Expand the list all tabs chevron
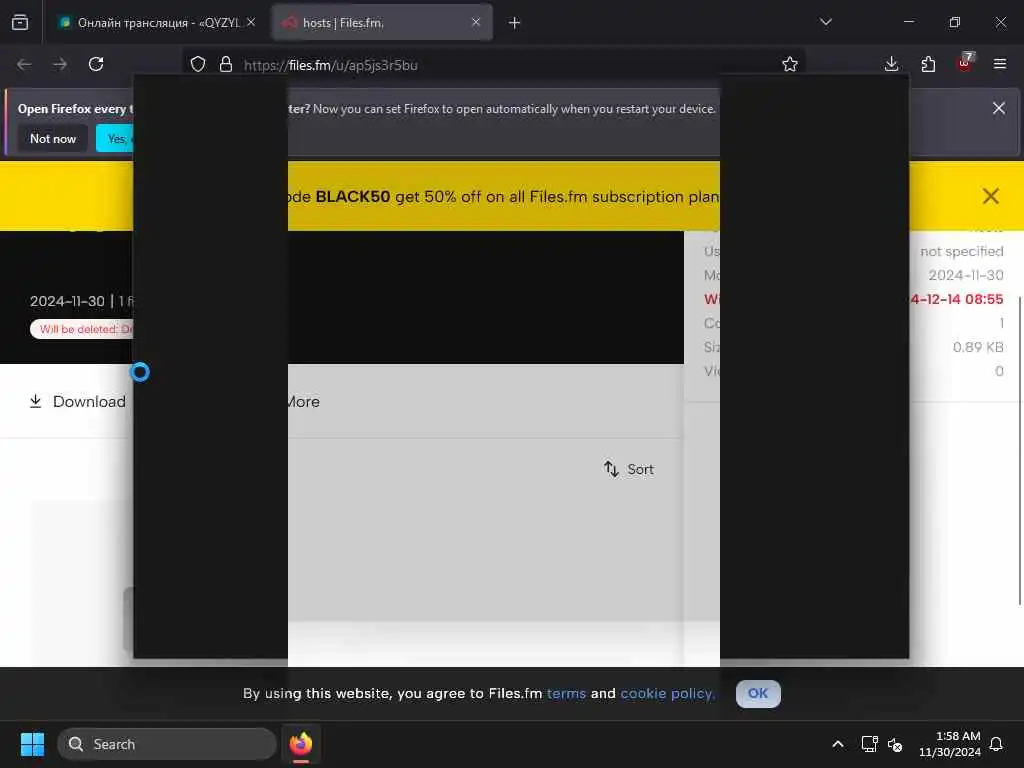 tap(826, 22)
